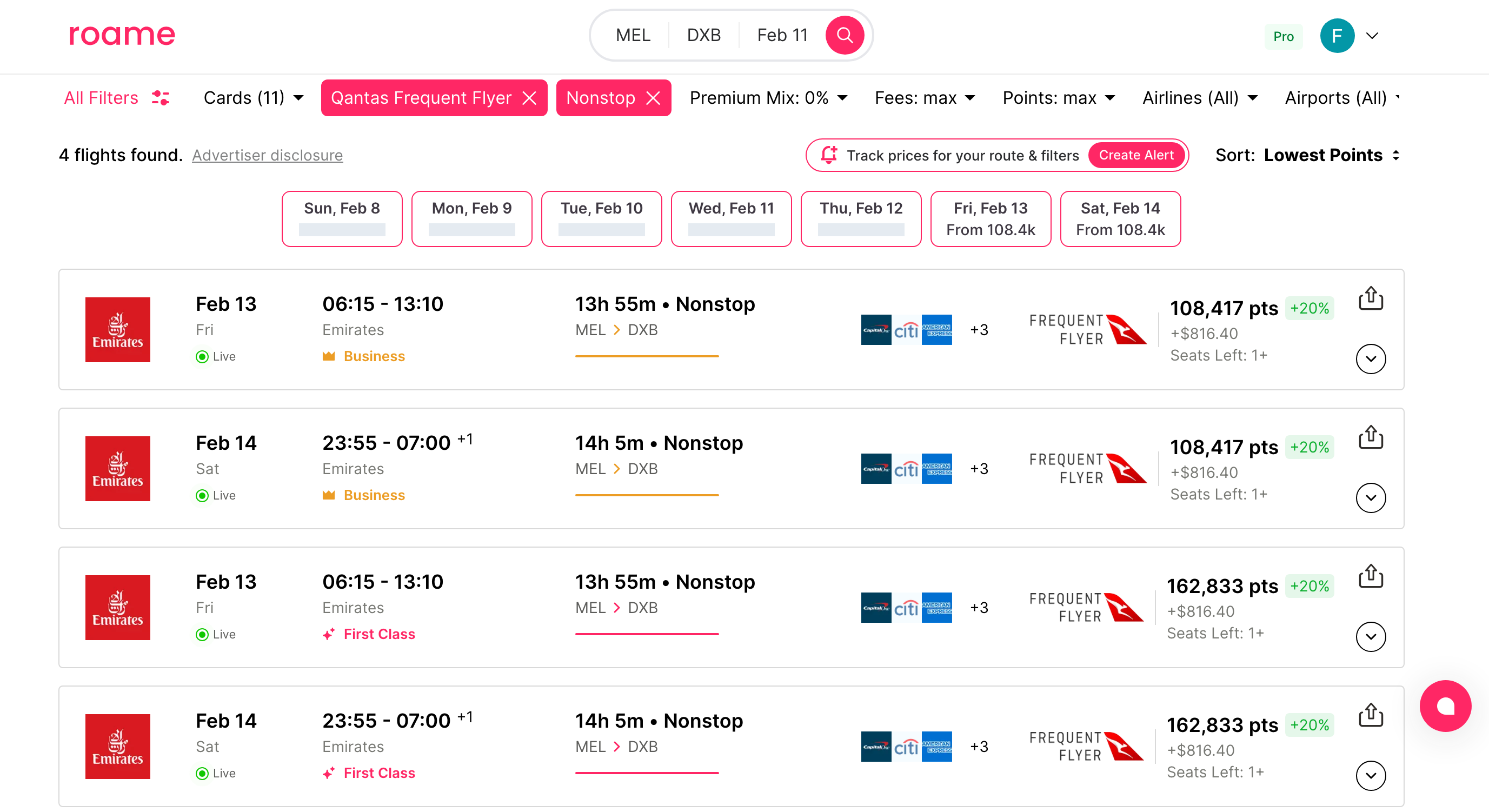Viewport: 1489px width, 812px height.
Task: Click the pink search magnifier button
Action: coord(844,35)
